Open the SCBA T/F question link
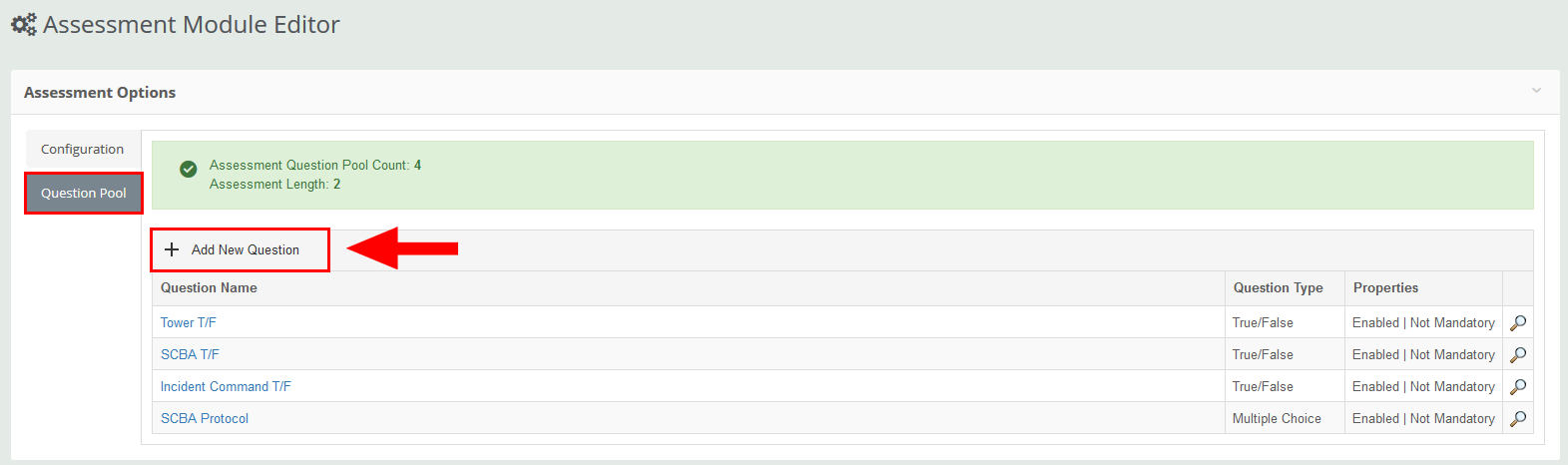 click(190, 355)
